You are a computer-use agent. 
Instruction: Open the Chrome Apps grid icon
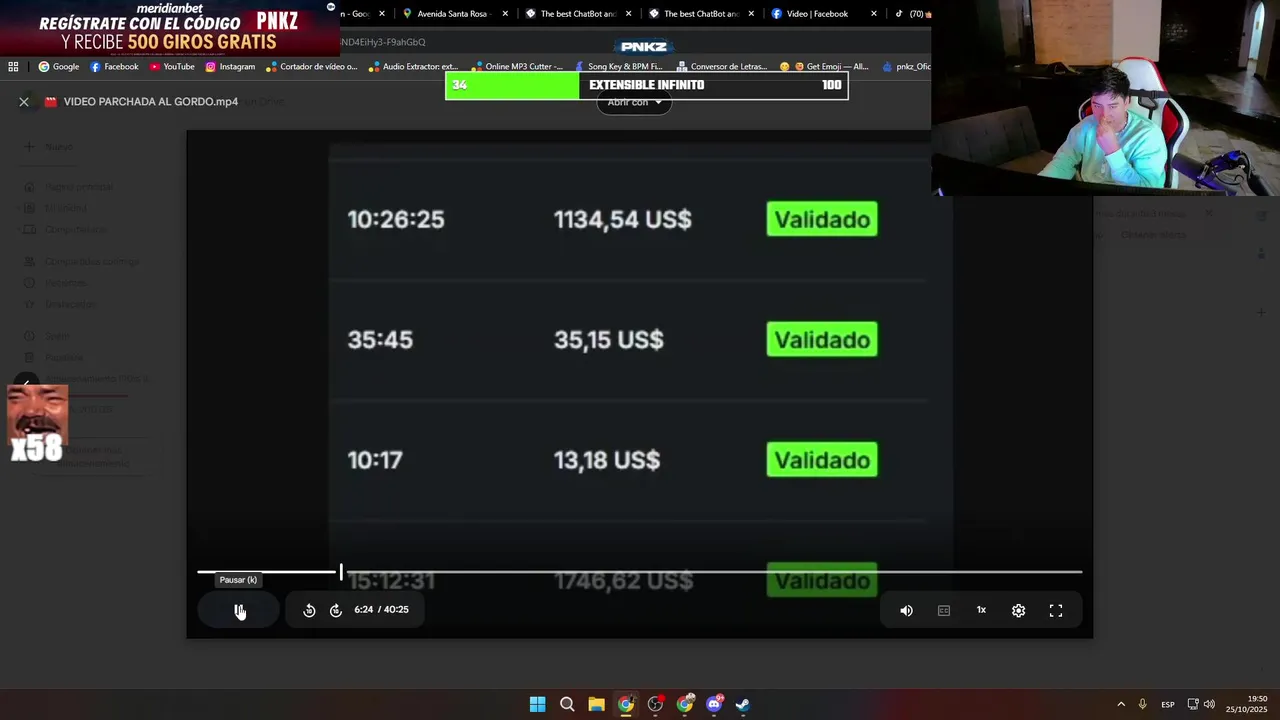13,67
